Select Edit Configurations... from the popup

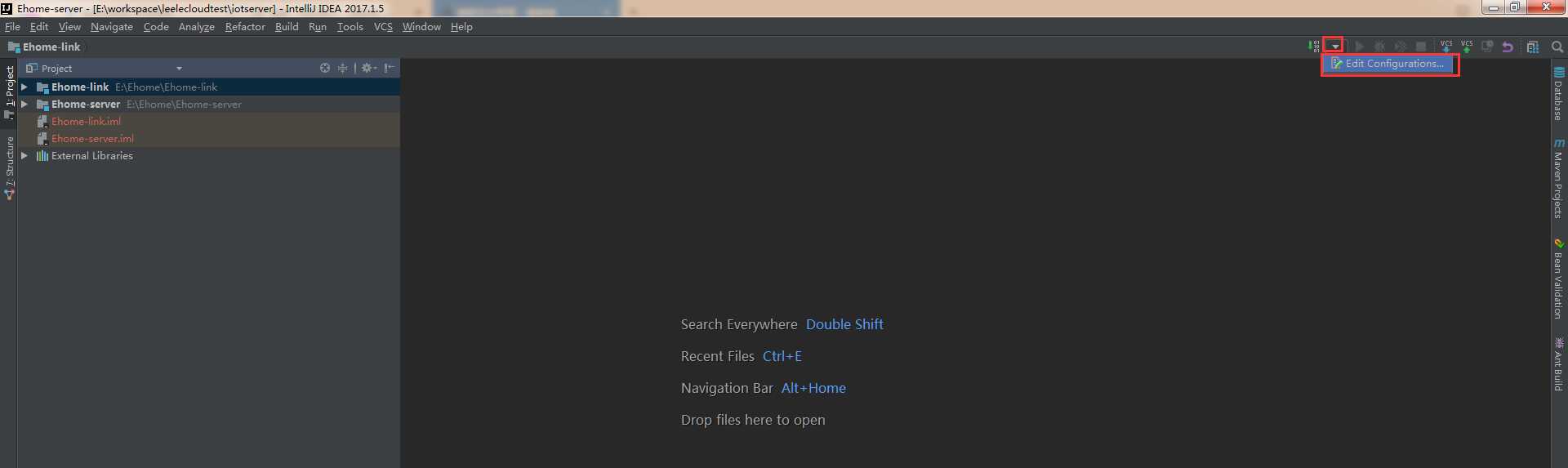tap(1388, 64)
